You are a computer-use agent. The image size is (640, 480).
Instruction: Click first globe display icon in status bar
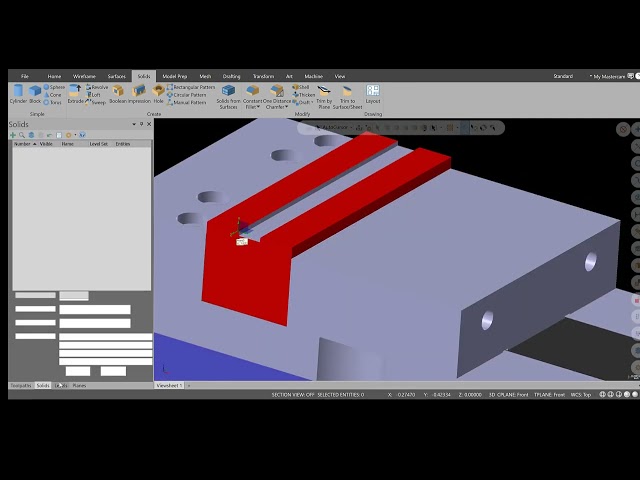[602, 395]
